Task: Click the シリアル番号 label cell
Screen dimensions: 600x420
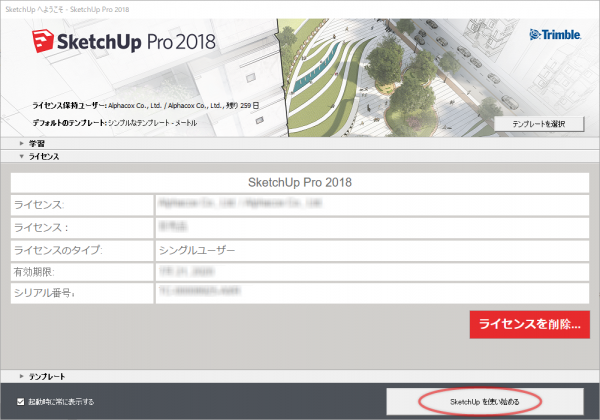Action: tap(82, 293)
